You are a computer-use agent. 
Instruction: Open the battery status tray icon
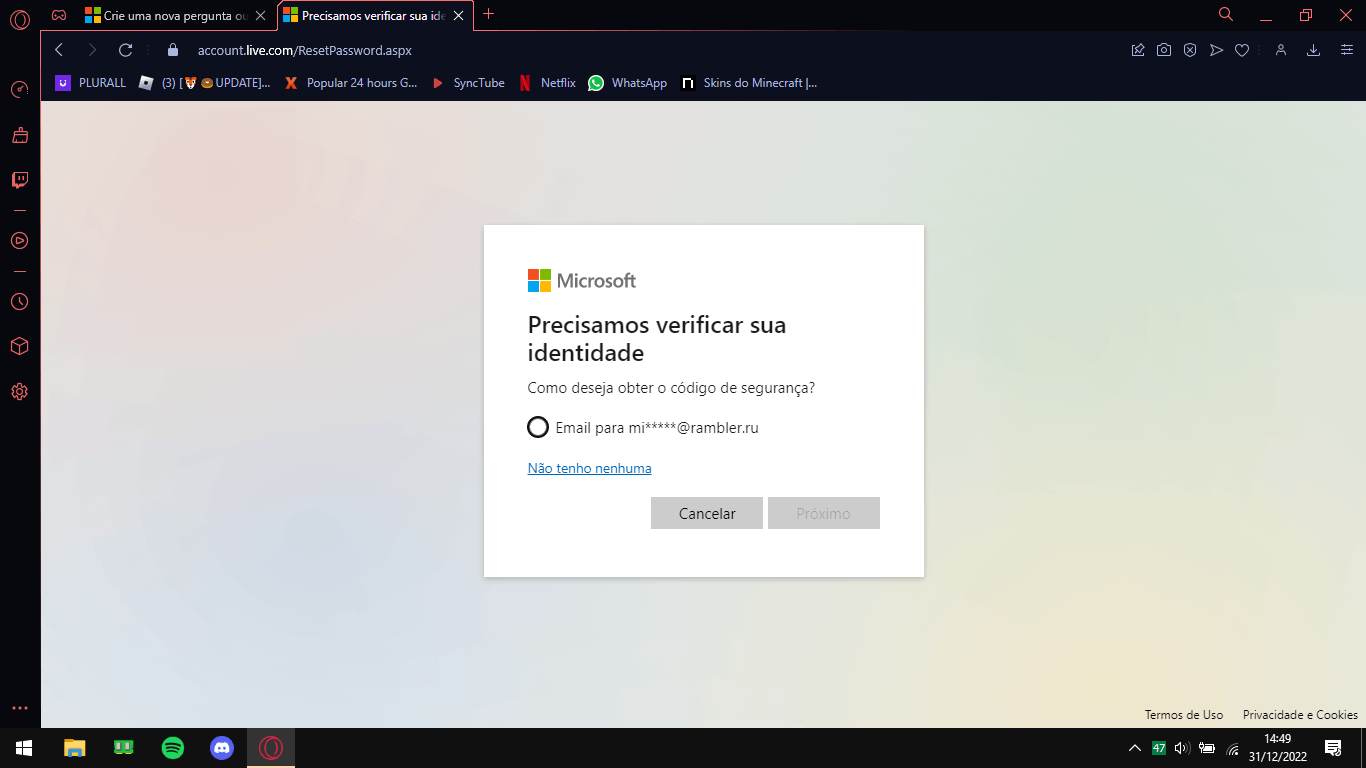tap(1207, 748)
